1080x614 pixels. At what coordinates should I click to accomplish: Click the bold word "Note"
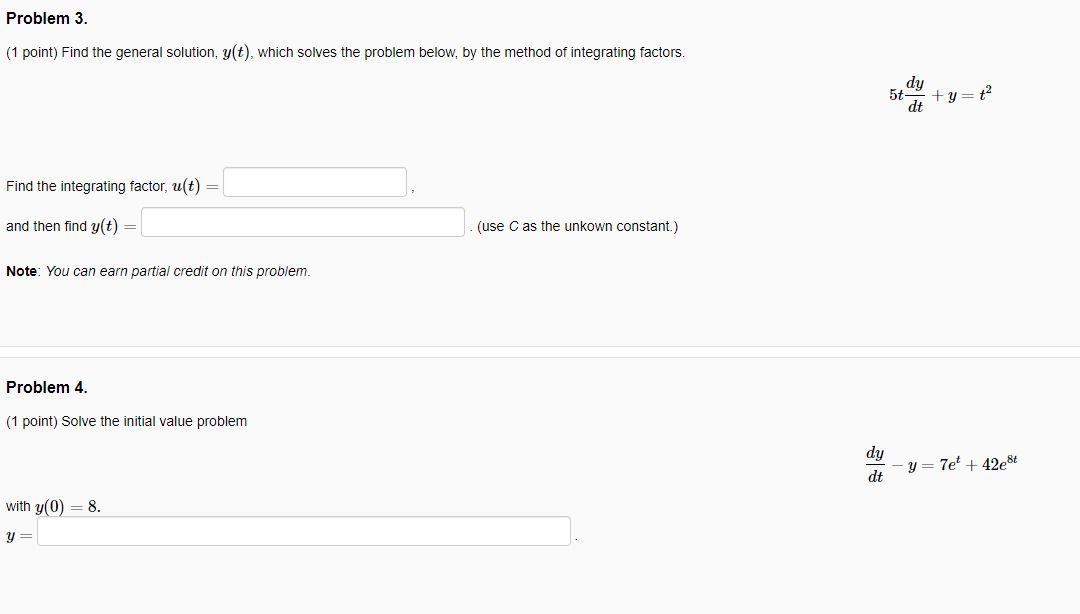[x=21, y=272]
